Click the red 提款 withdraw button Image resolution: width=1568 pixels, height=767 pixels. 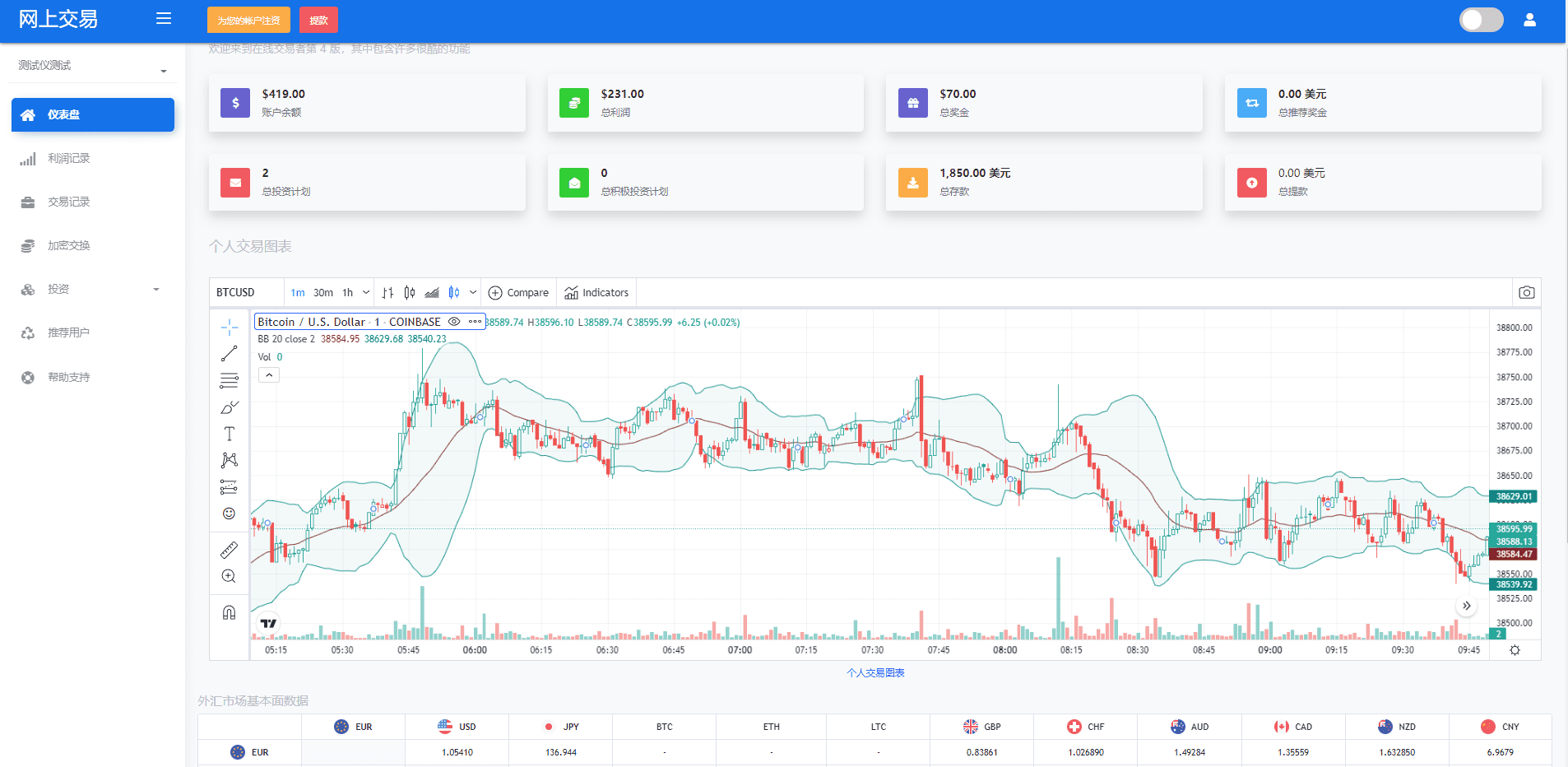(318, 20)
